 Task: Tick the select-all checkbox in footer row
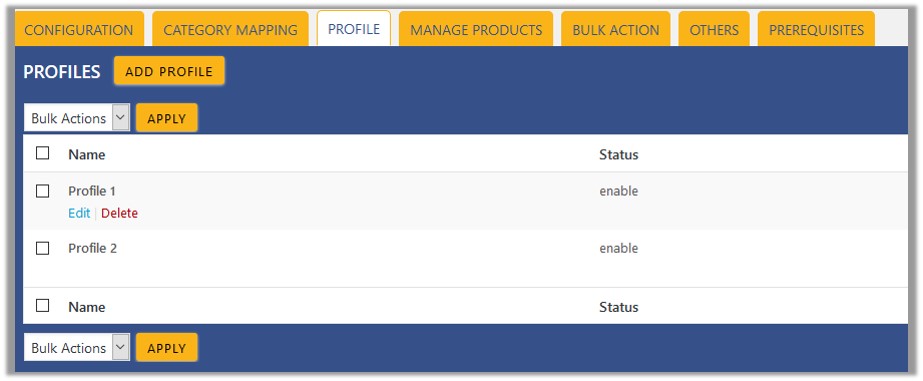[42, 305]
